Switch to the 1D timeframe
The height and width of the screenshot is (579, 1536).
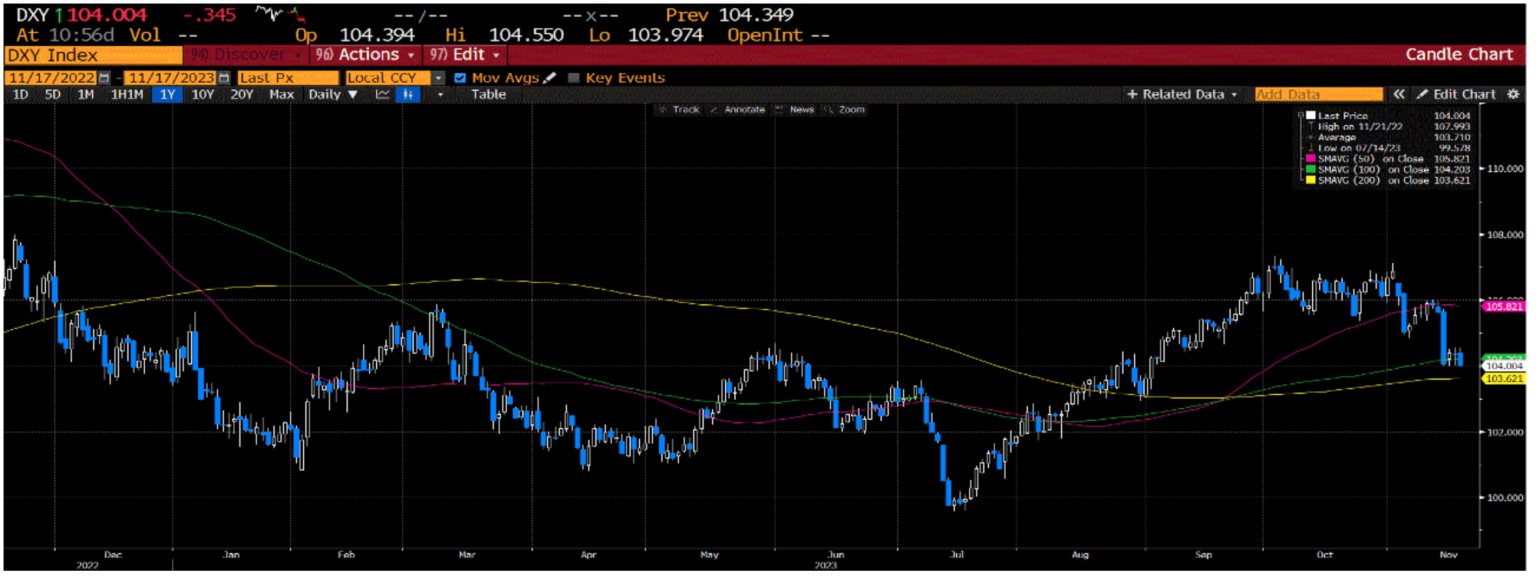pyautogui.click(x=19, y=94)
